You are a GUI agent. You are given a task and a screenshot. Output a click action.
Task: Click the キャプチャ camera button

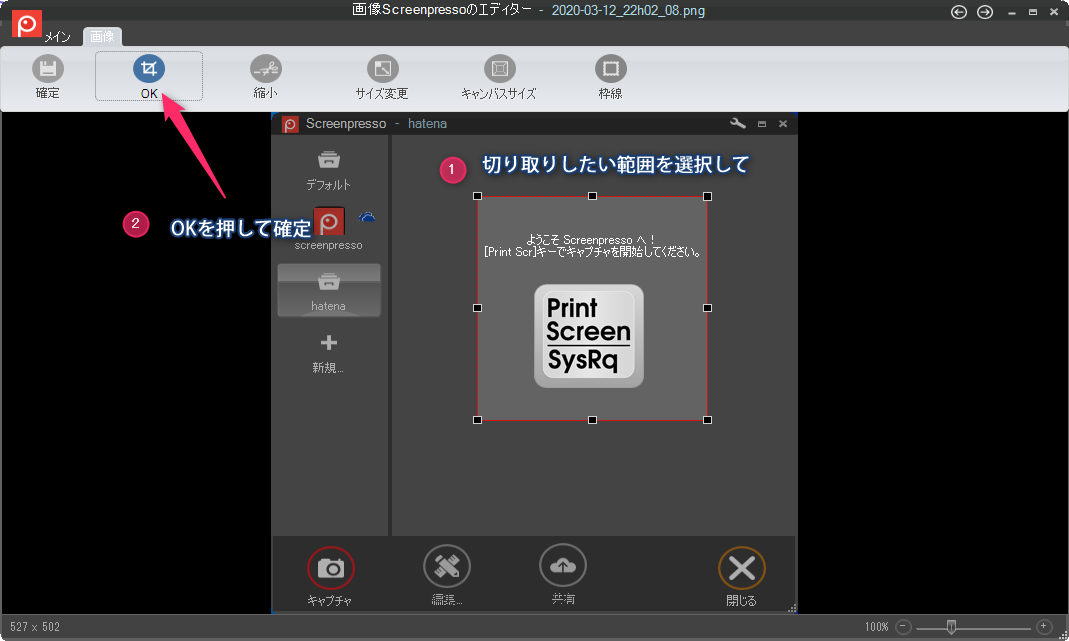click(x=331, y=567)
